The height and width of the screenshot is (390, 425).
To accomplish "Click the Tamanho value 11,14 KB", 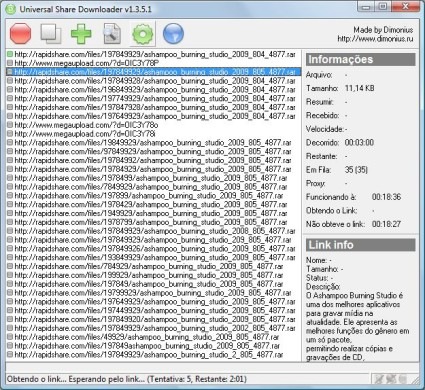I will click(359, 88).
